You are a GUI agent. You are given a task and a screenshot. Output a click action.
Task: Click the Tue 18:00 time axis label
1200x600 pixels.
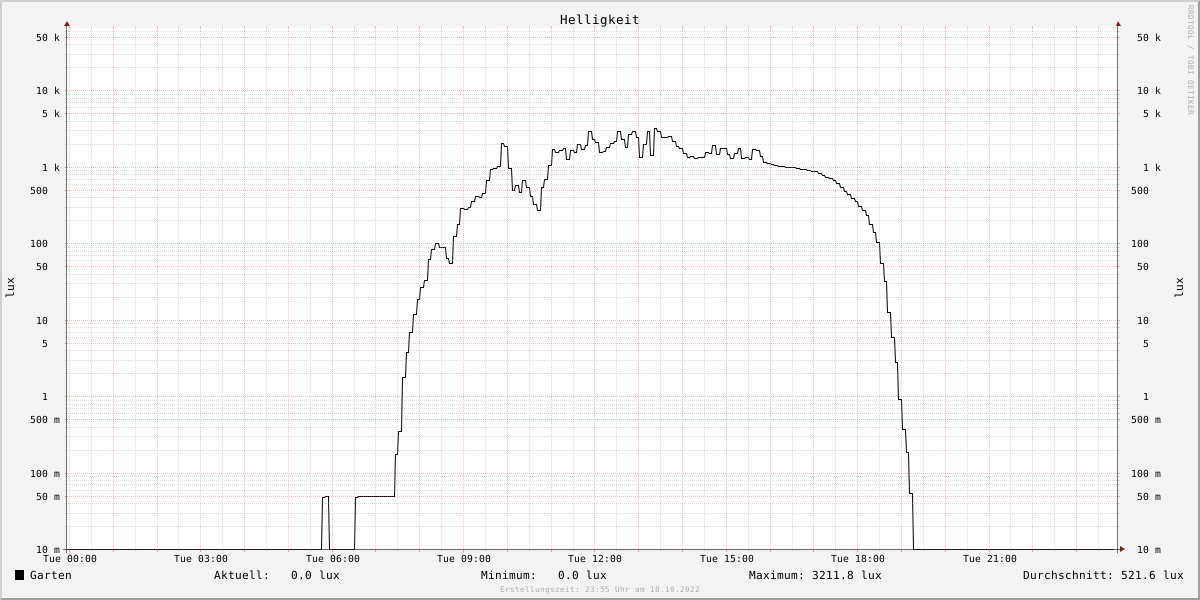point(858,559)
